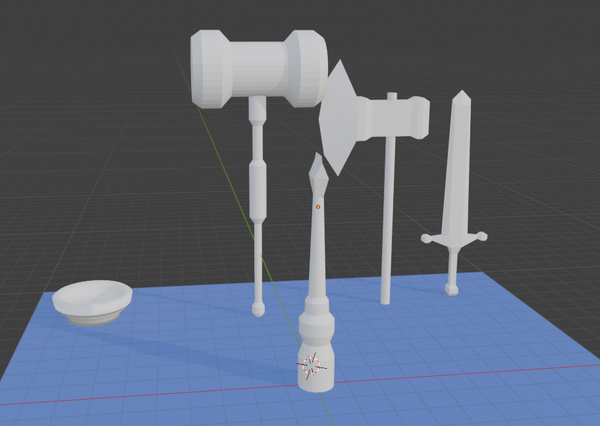Click the sword's crossguard

click(x=454, y=238)
